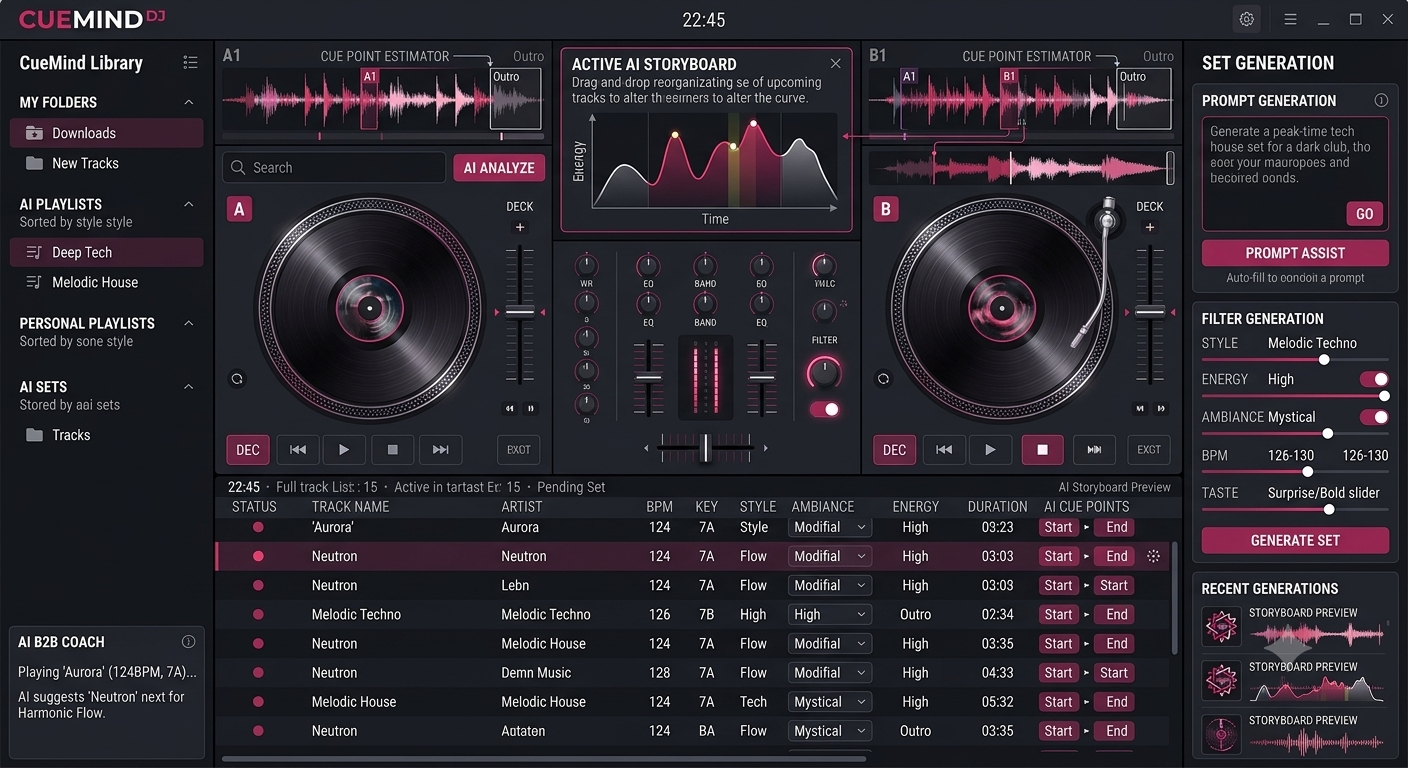Click the Deck A plus icon
1408x768 pixels.
tap(520, 227)
